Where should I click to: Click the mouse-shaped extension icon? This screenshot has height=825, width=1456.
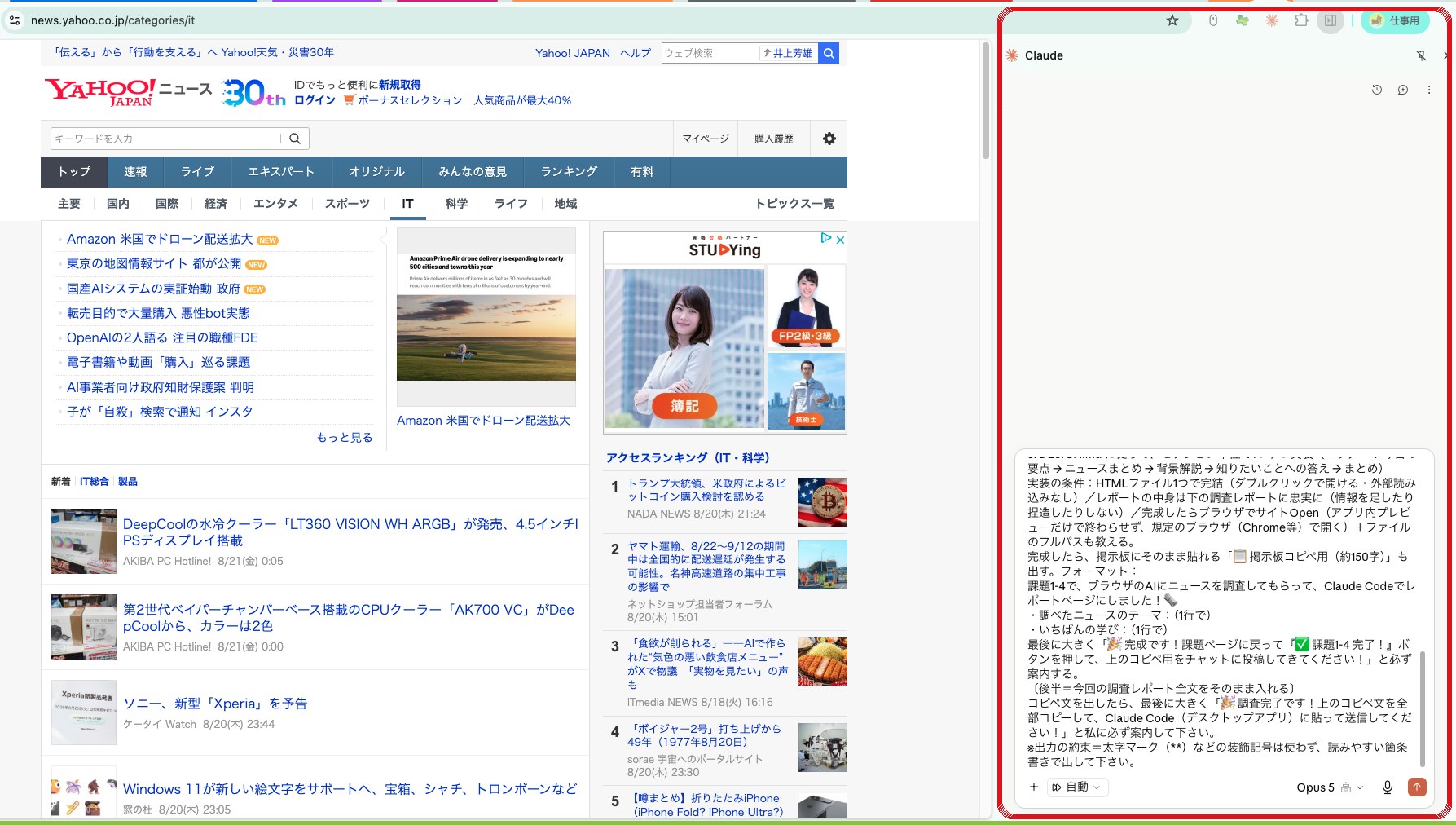(x=1213, y=20)
